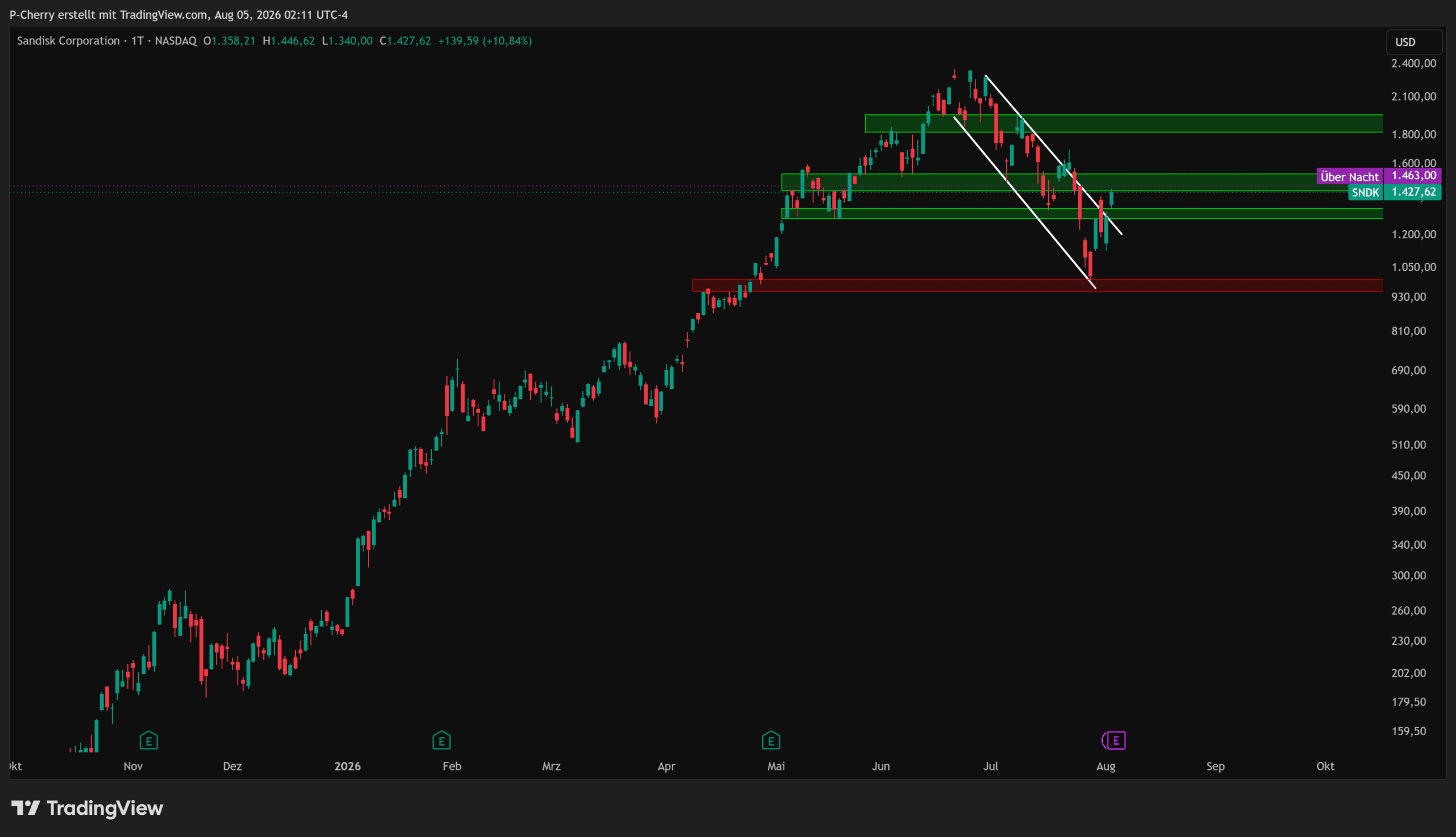This screenshot has width=1456, height=837.
Task: Click the "230,00" price axis label
Action: [1408, 640]
